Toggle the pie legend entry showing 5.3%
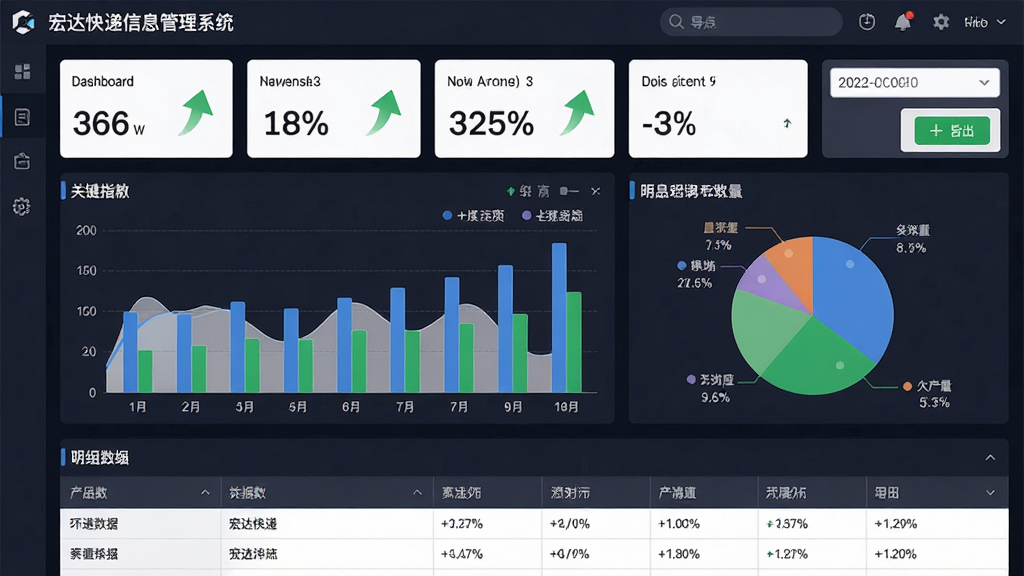The width and height of the screenshot is (1024, 576). click(x=928, y=394)
